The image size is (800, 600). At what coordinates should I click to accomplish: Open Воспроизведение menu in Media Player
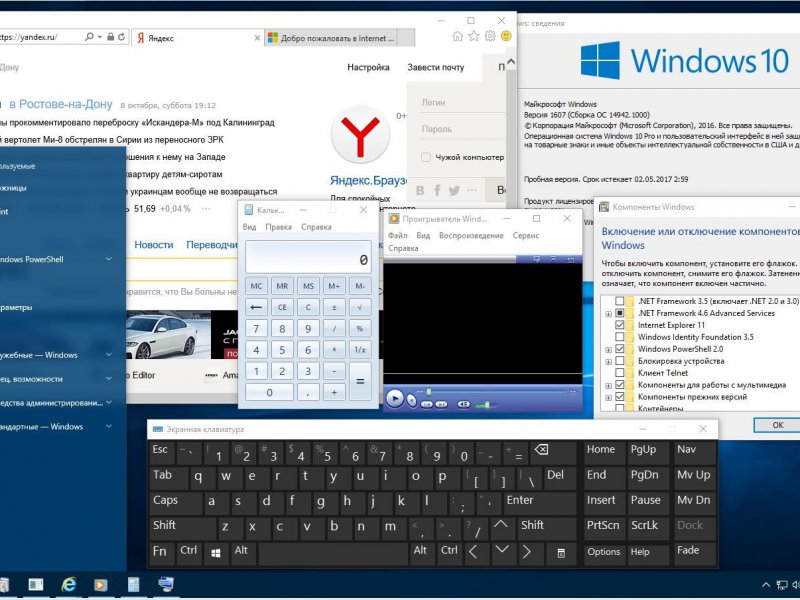click(x=471, y=236)
